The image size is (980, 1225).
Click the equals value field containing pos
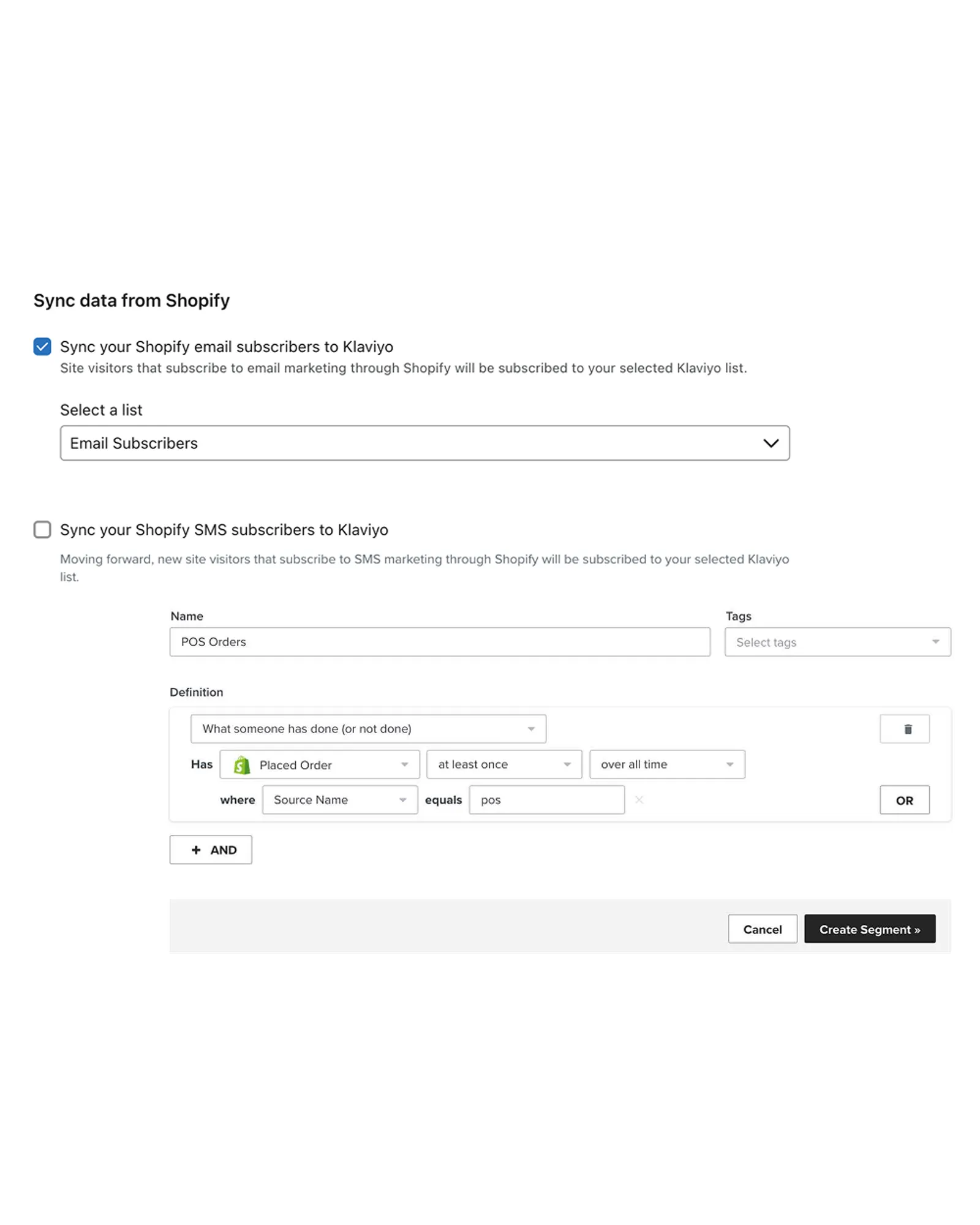click(547, 799)
